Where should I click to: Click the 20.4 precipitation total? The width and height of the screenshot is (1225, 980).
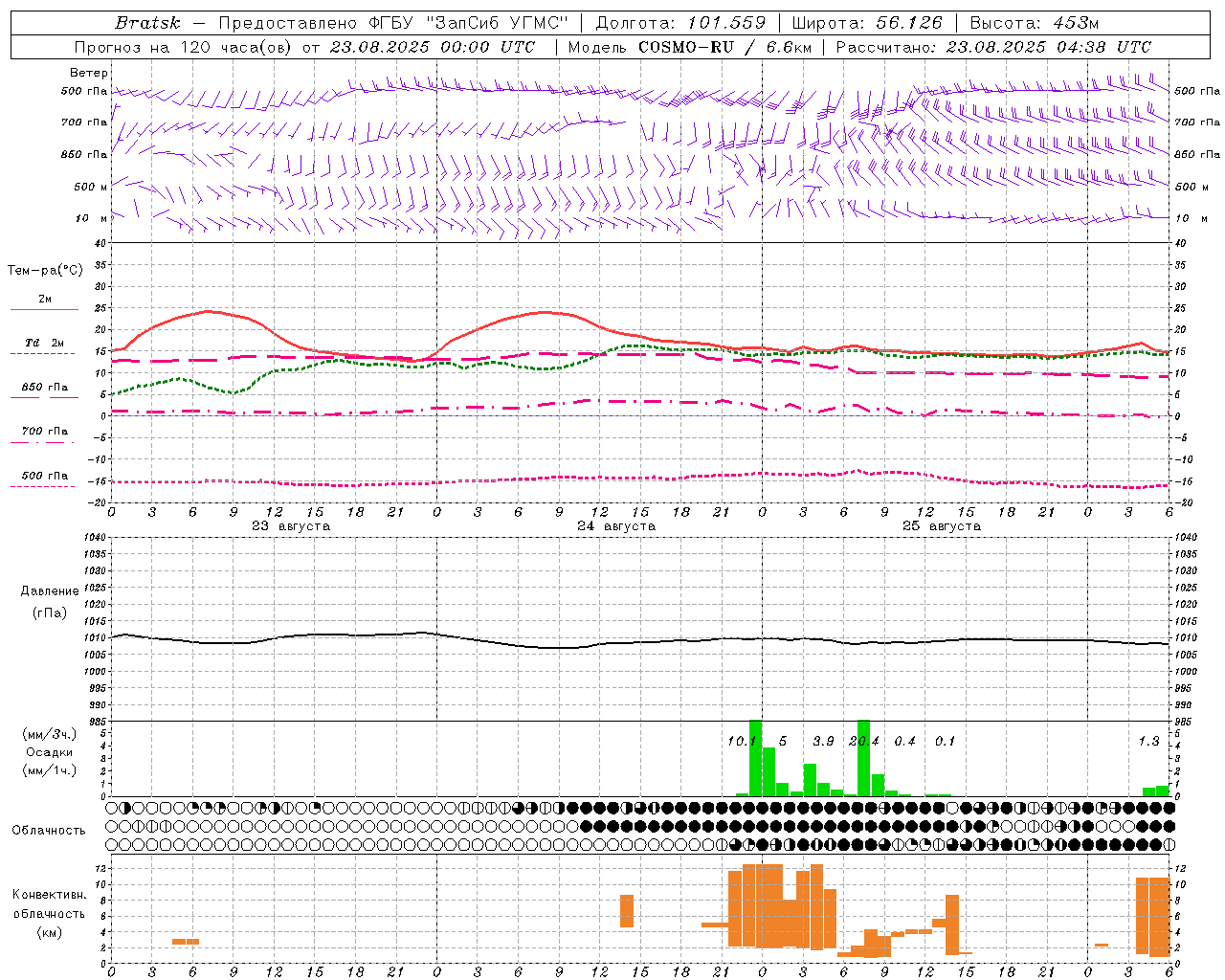click(x=864, y=741)
